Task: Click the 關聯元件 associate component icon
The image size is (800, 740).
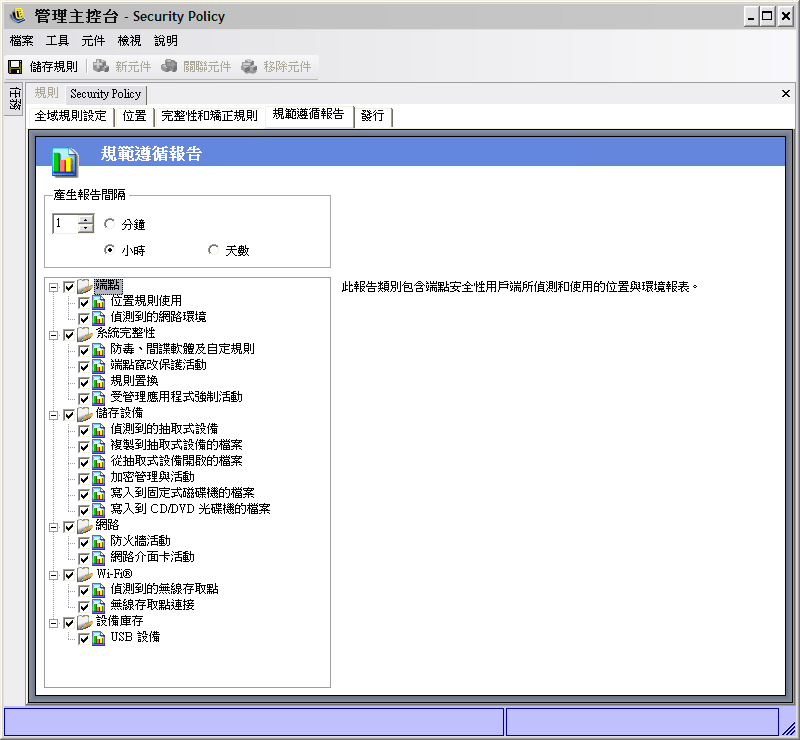Action: pyautogui.click(x=169, y=66)
